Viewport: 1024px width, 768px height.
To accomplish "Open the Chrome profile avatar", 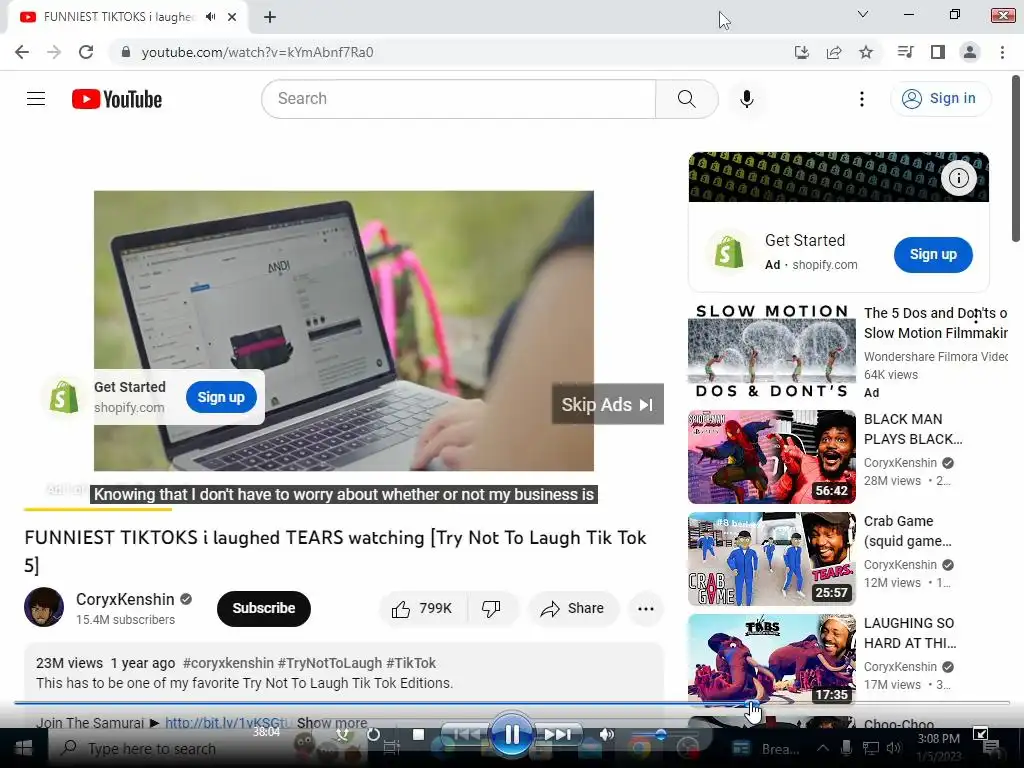I will point(970,52).
